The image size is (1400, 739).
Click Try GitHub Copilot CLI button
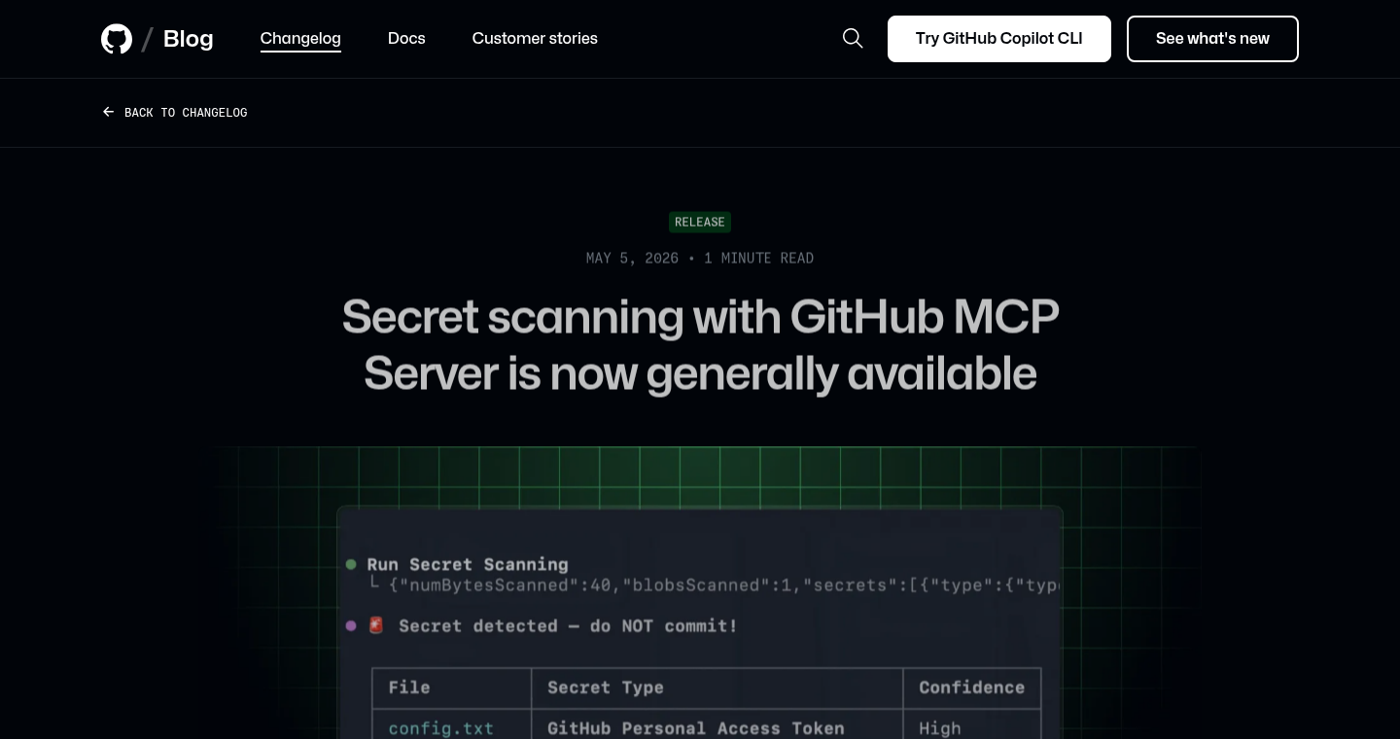[999, 39]
